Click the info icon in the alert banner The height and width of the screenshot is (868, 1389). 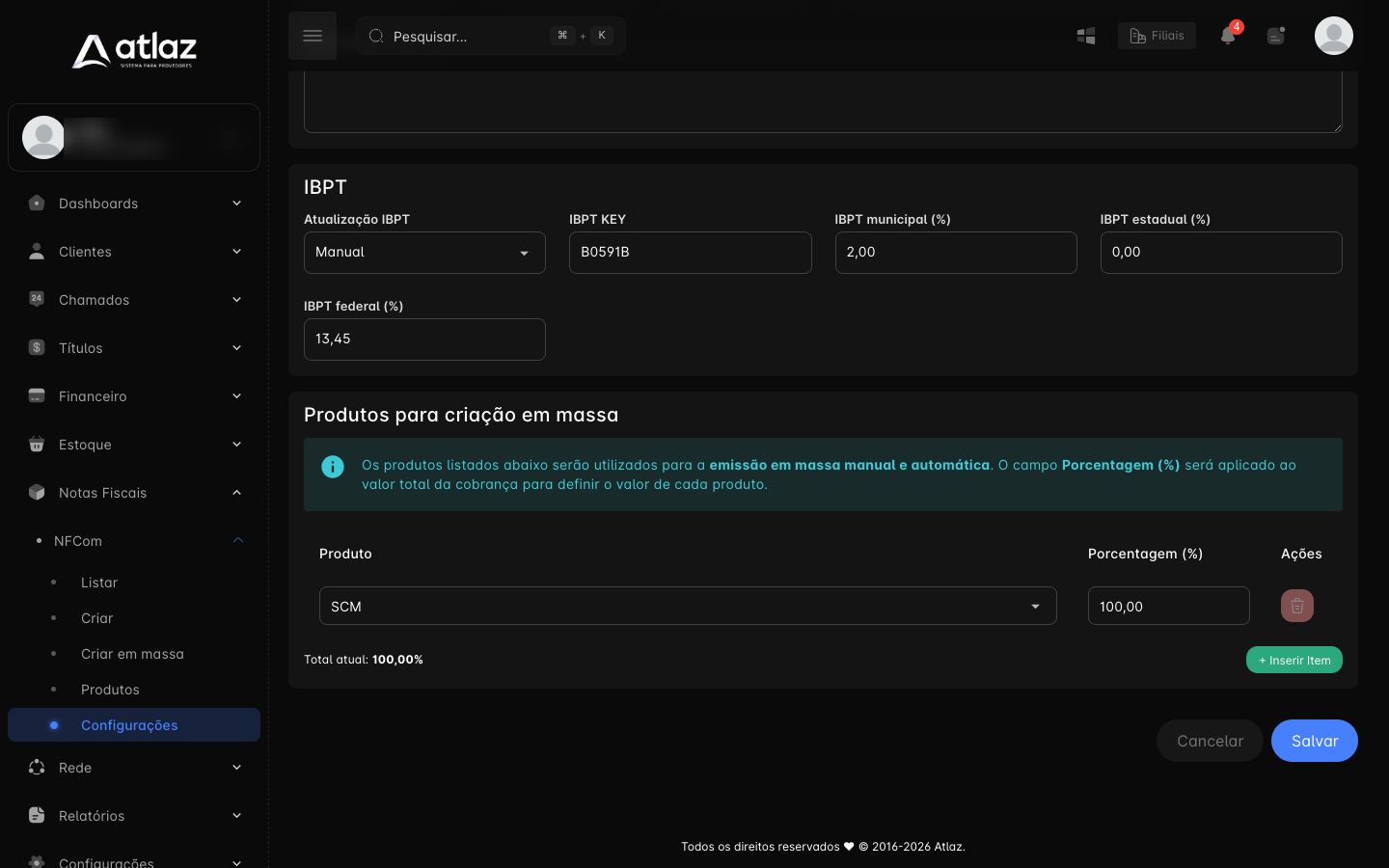tap(333, 467)
